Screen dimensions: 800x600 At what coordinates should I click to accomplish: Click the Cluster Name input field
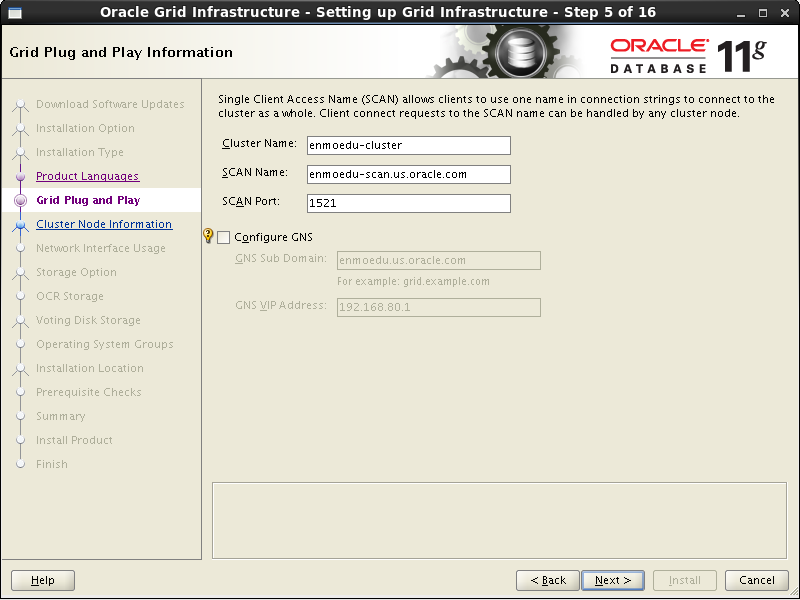409,145
